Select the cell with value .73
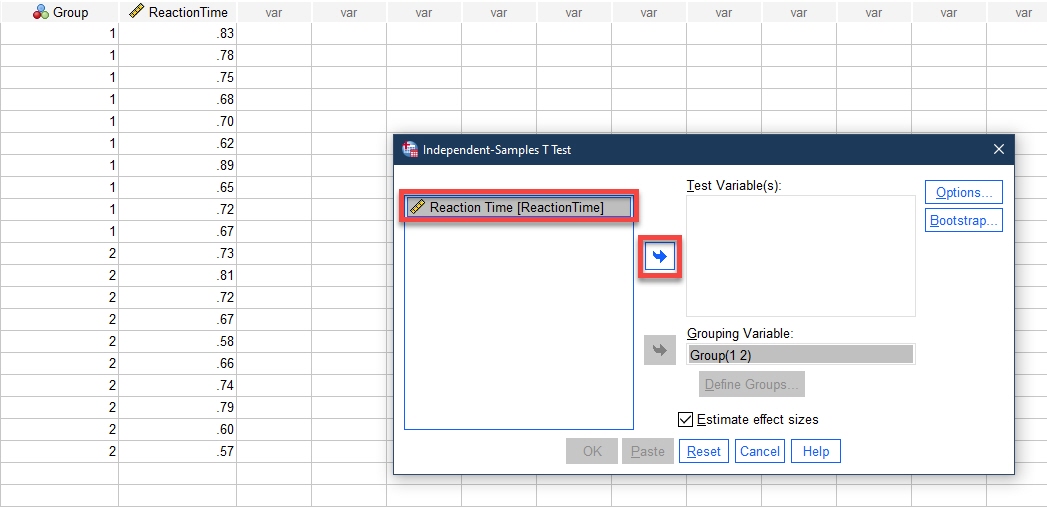1047x507 pixels. (178, 253)
